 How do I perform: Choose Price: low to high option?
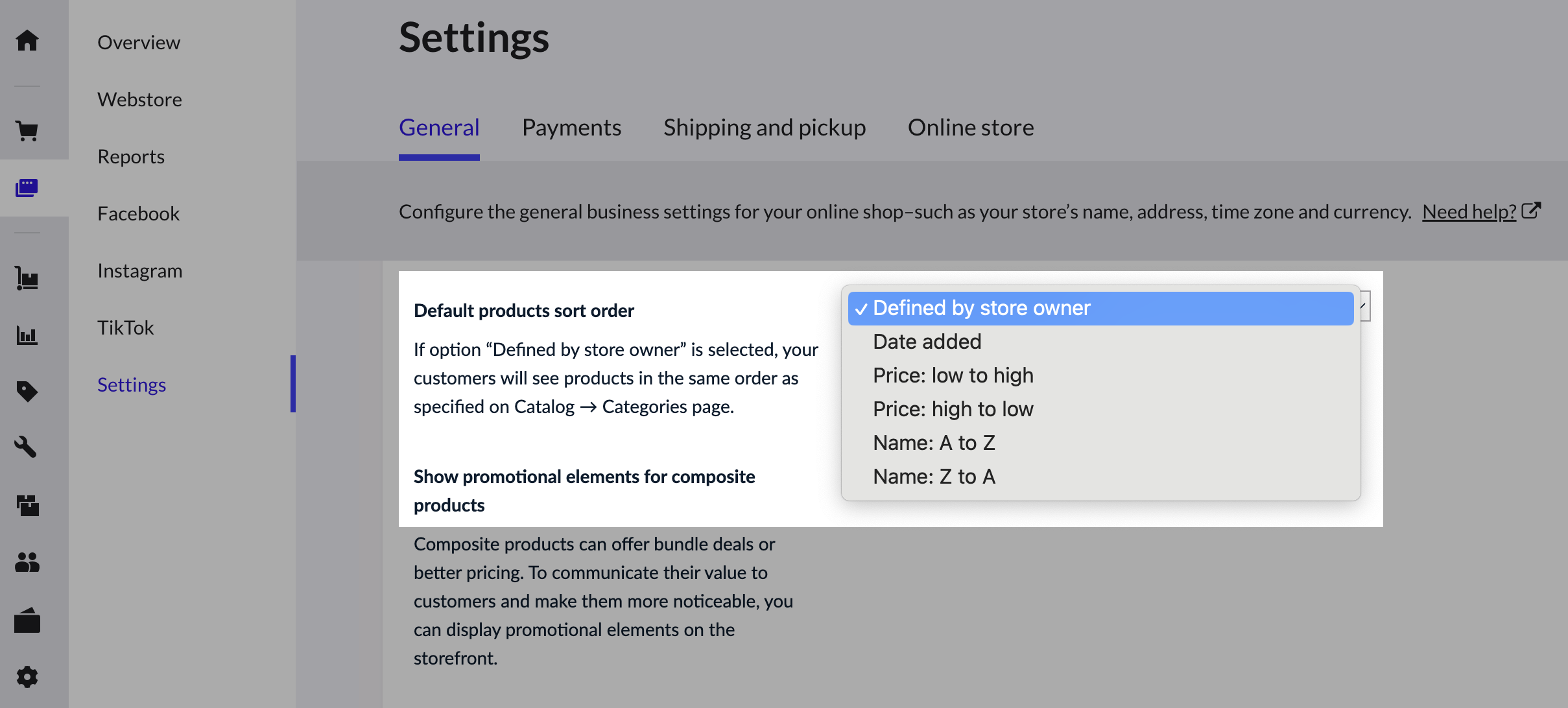pyautogui.click(x=1100, y=375)
